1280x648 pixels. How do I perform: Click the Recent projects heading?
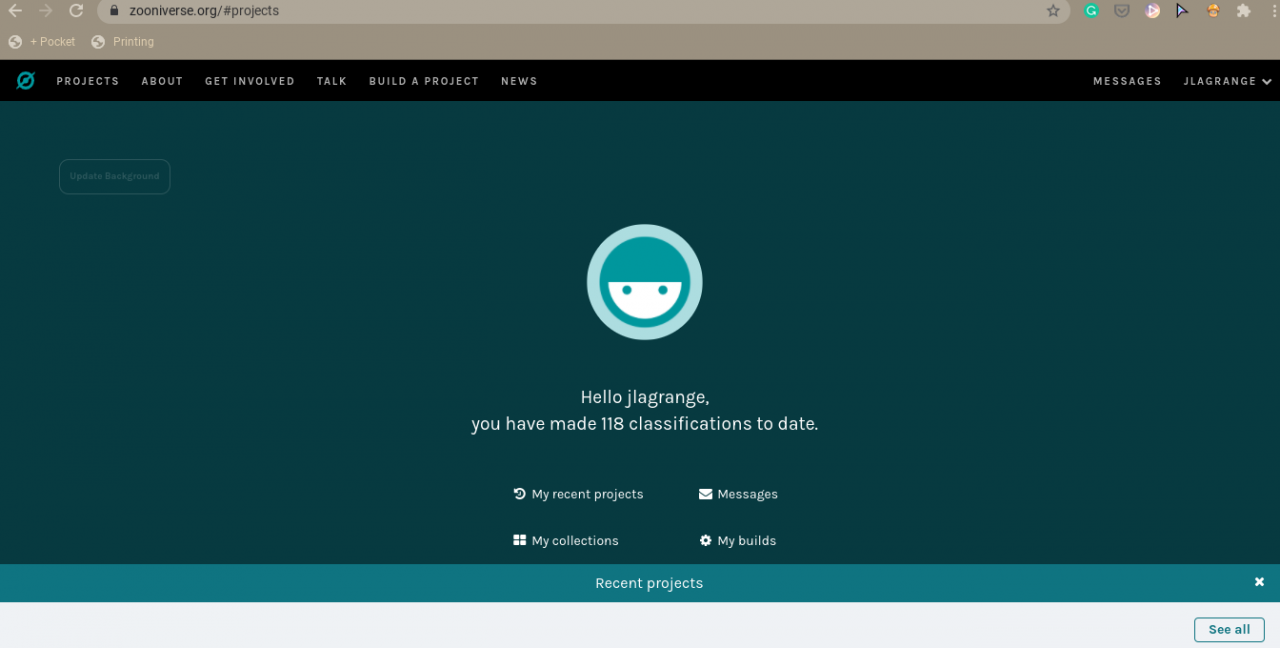coord(649,583)
